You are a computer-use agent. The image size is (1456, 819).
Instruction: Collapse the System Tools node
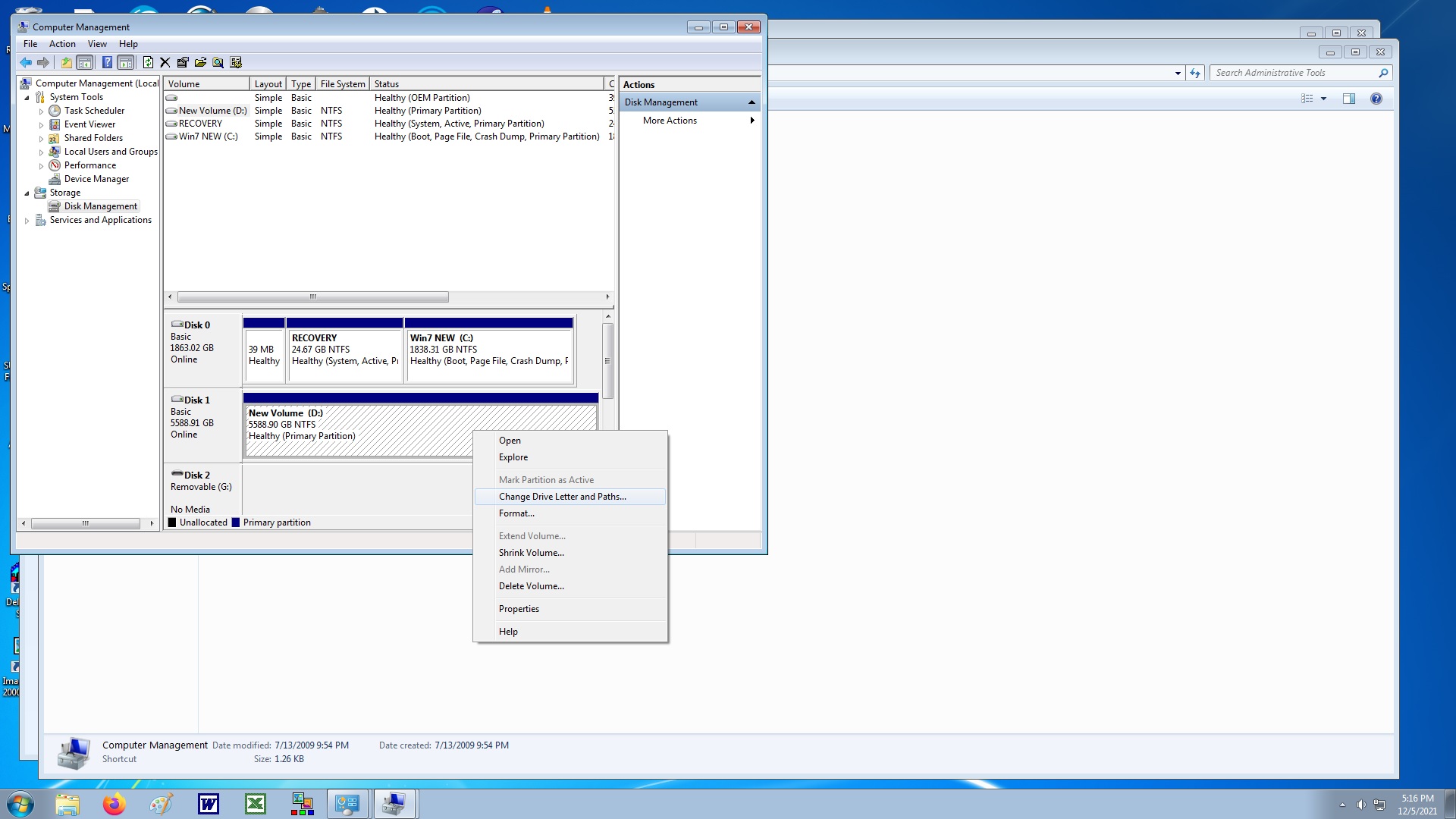coord(27,98)
